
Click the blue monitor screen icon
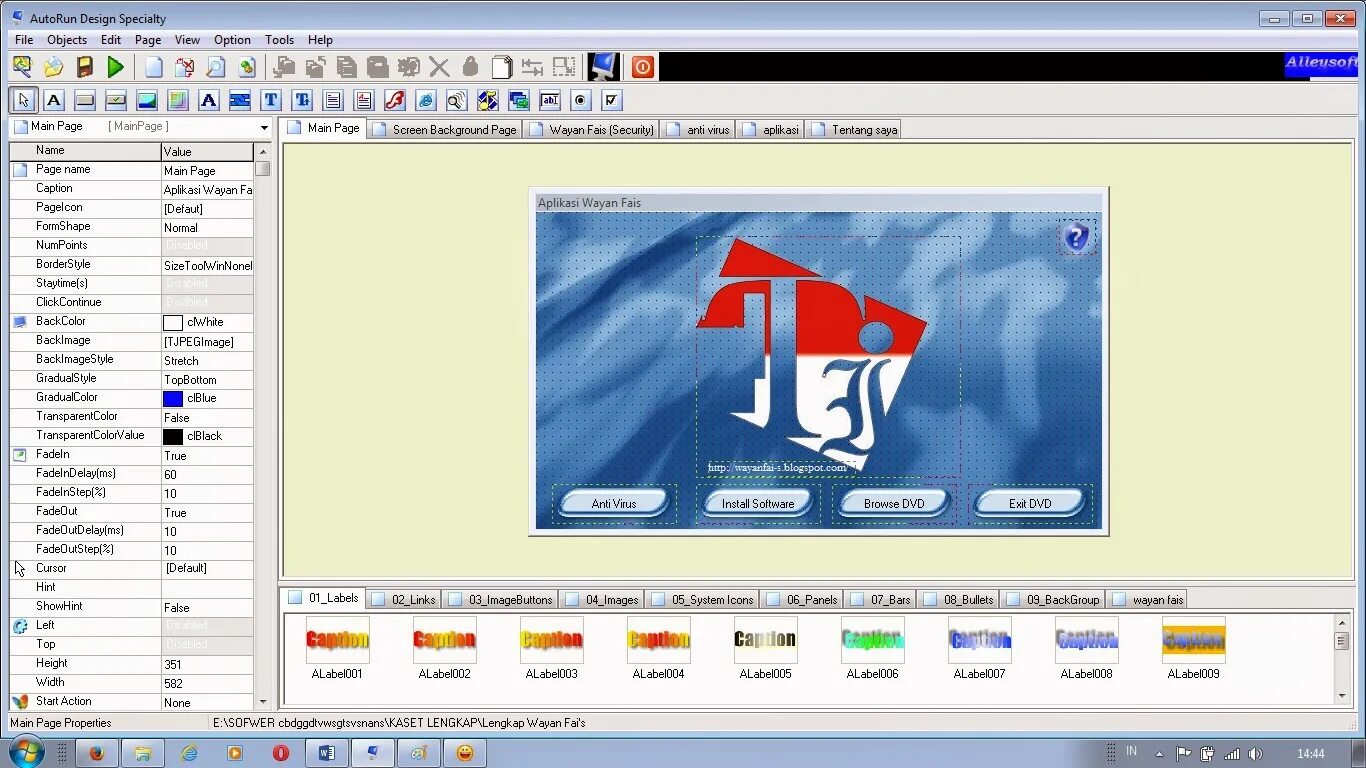coord(603,67)
